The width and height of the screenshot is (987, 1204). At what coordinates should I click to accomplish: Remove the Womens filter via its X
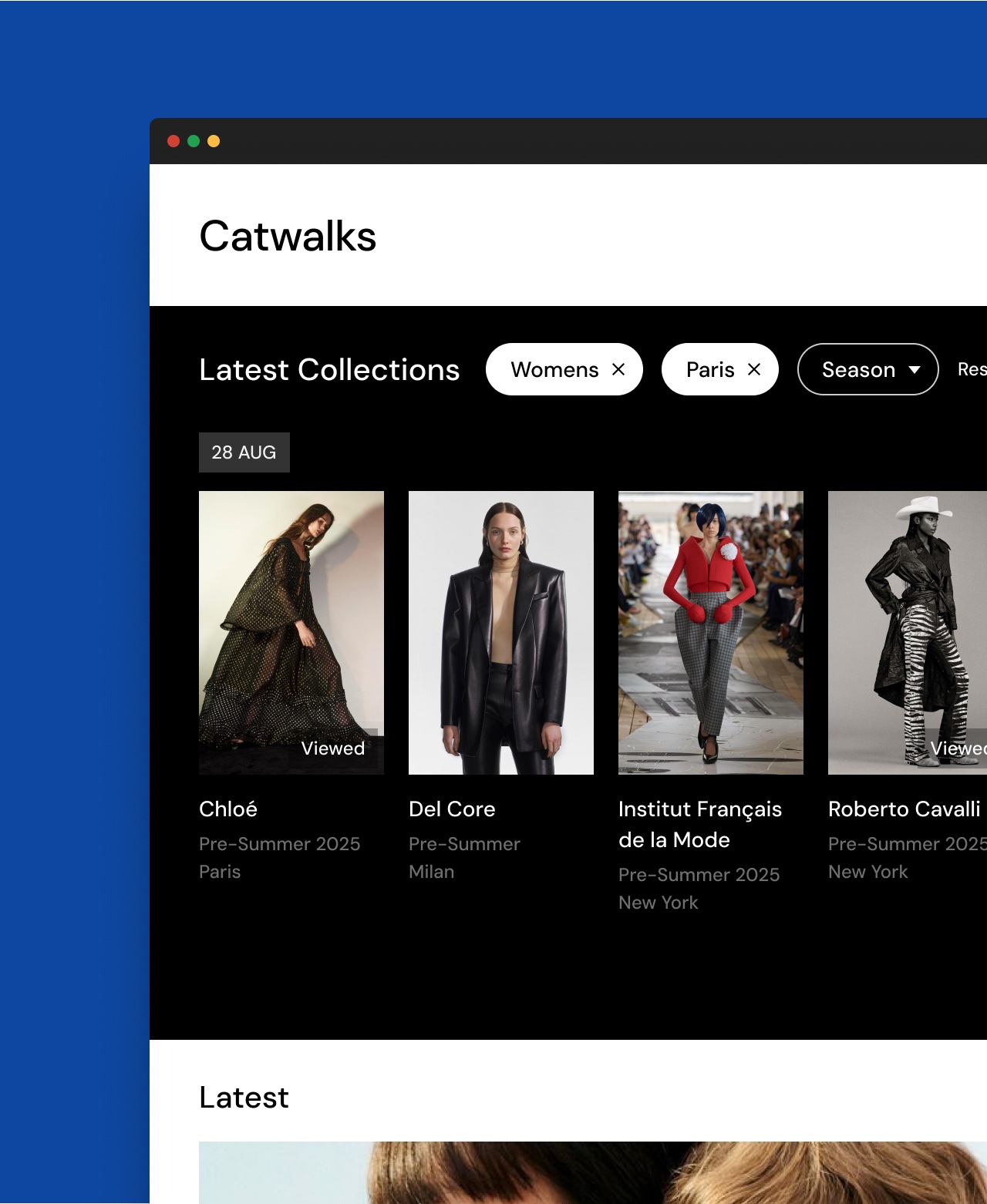tap(618, 369)
